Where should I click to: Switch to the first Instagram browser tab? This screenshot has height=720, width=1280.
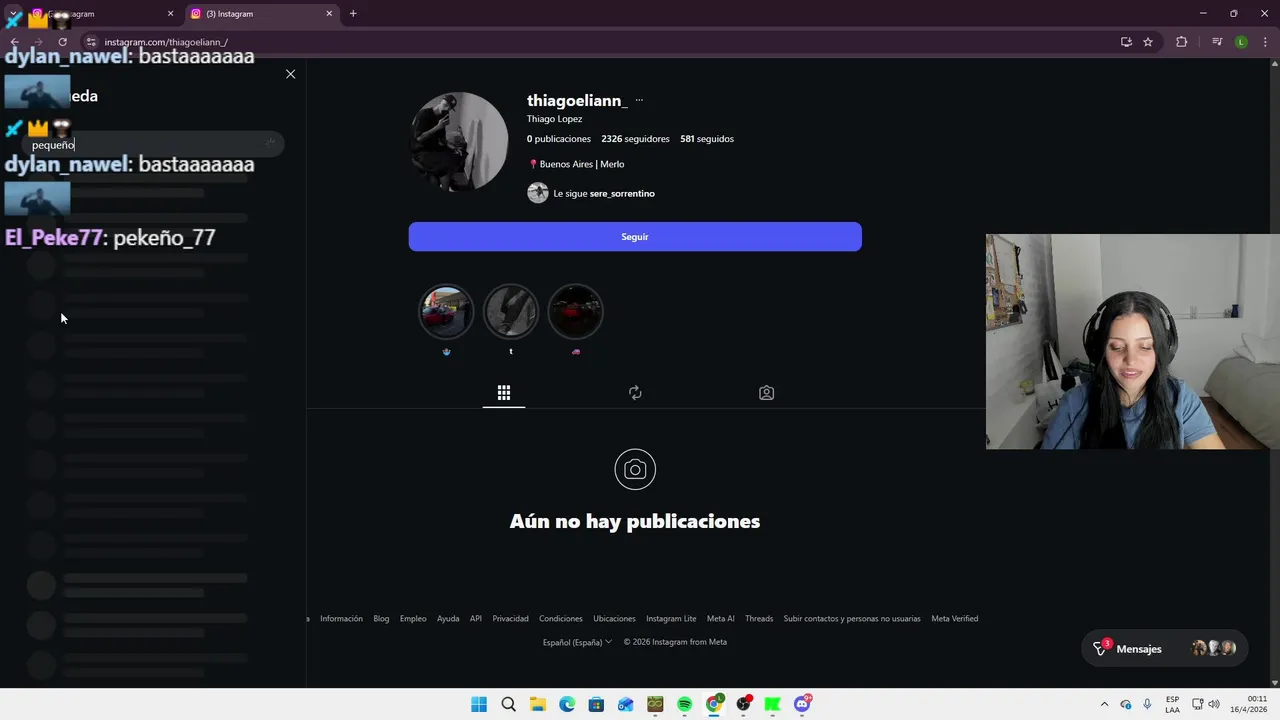[100, 14]
